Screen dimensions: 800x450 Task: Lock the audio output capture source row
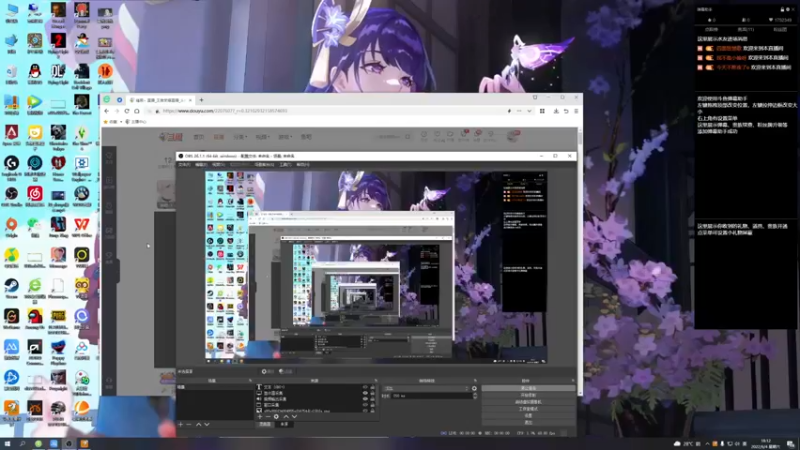coord(373,398)
